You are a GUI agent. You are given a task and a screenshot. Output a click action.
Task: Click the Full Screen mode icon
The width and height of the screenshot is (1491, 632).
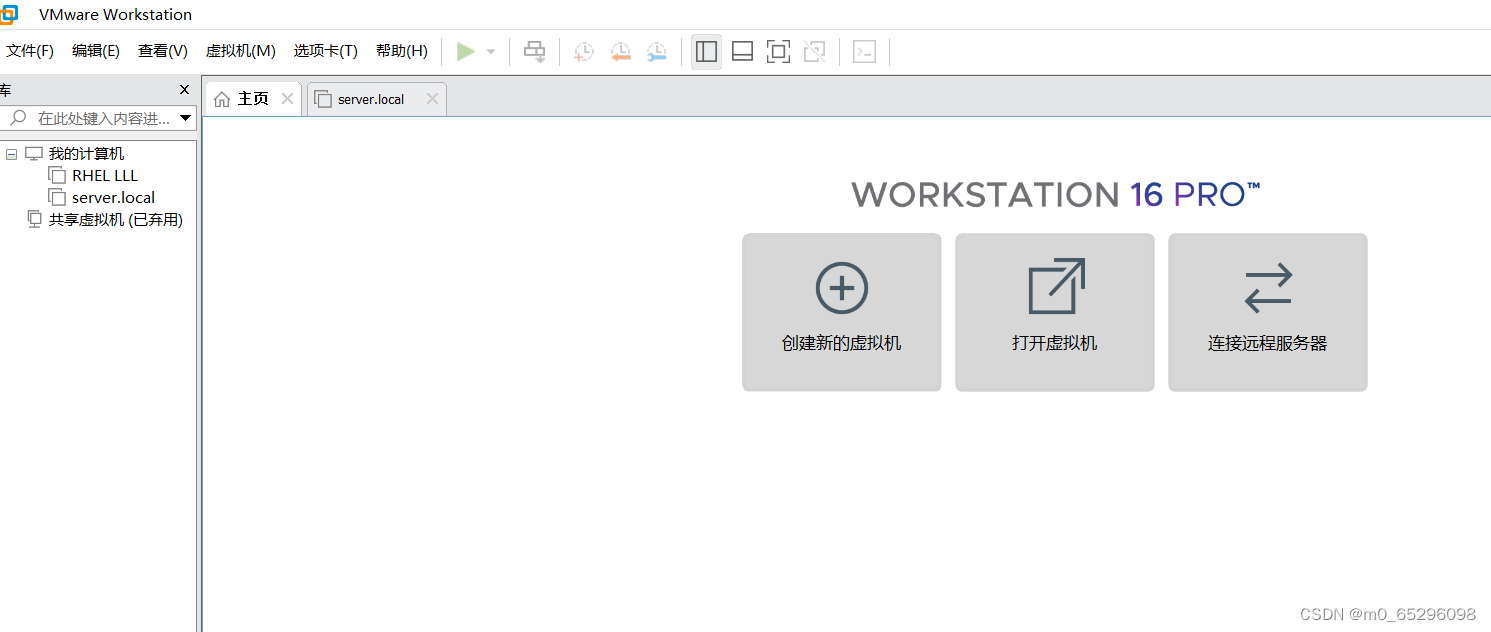778,52
